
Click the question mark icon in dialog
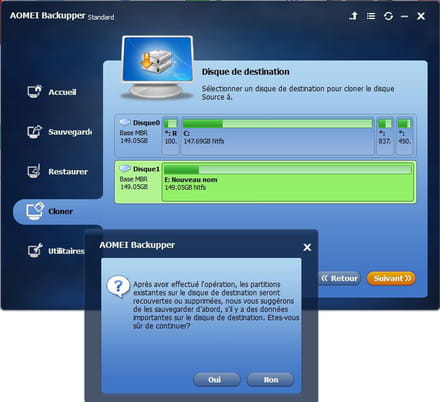[x=118, y=286]
